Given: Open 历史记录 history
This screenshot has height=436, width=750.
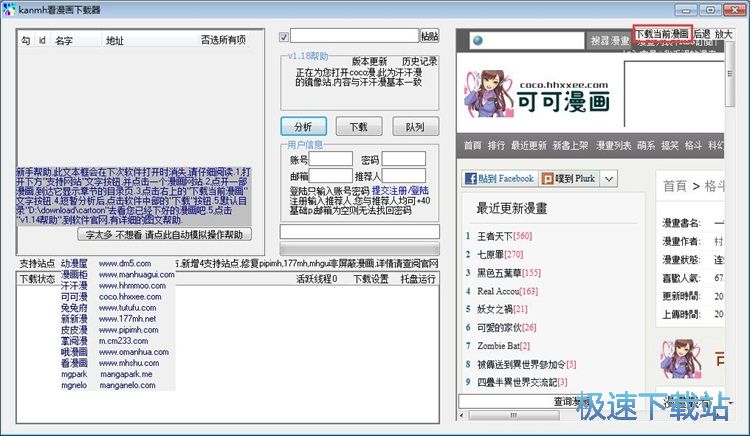Looking at the screenshot, I should [419, 62].
